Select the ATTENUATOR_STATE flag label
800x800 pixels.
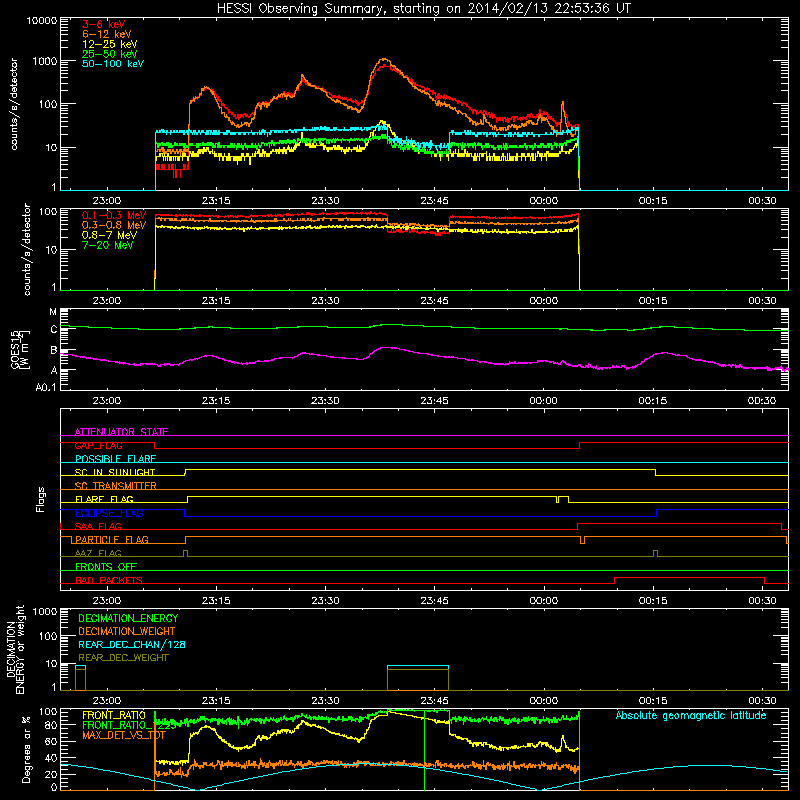coord(121,432)
